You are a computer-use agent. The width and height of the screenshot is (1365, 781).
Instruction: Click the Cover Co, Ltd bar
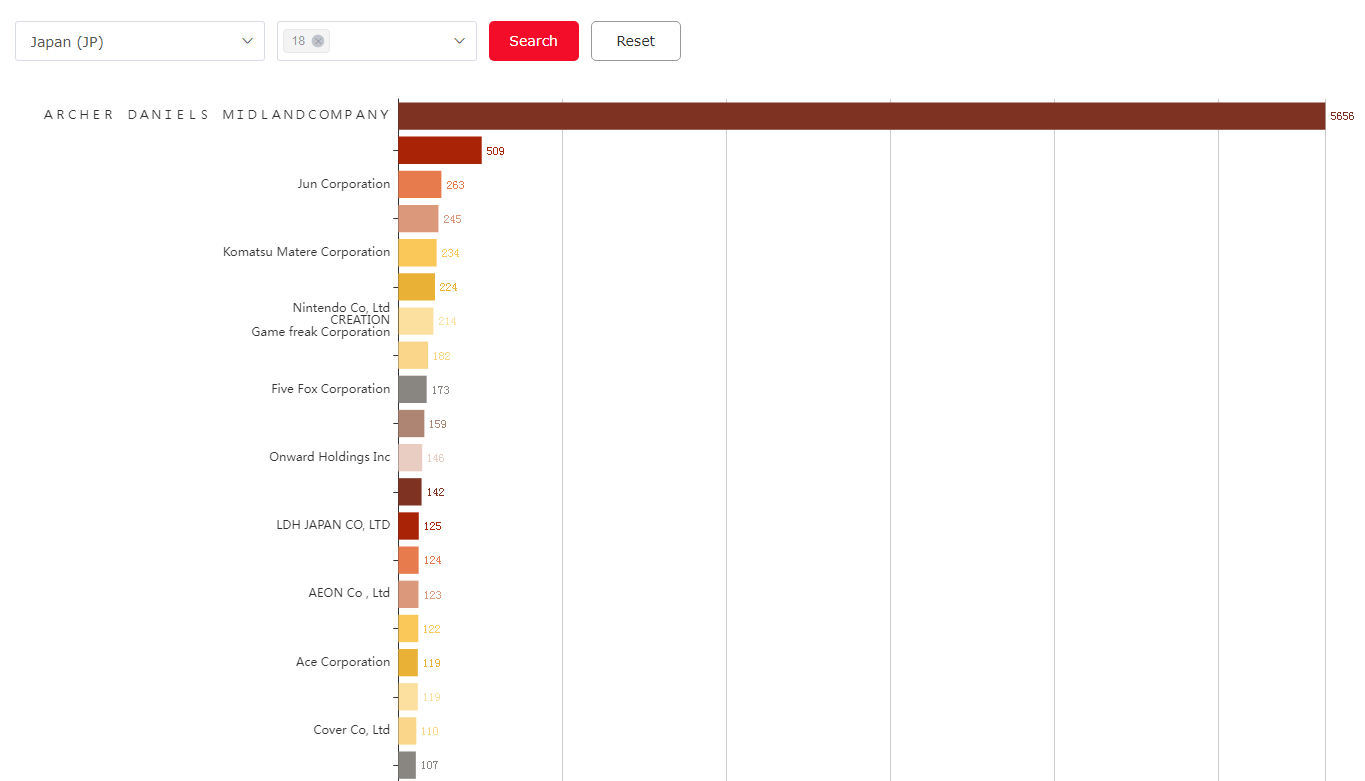pyautogui.click(x=407, y=731)
